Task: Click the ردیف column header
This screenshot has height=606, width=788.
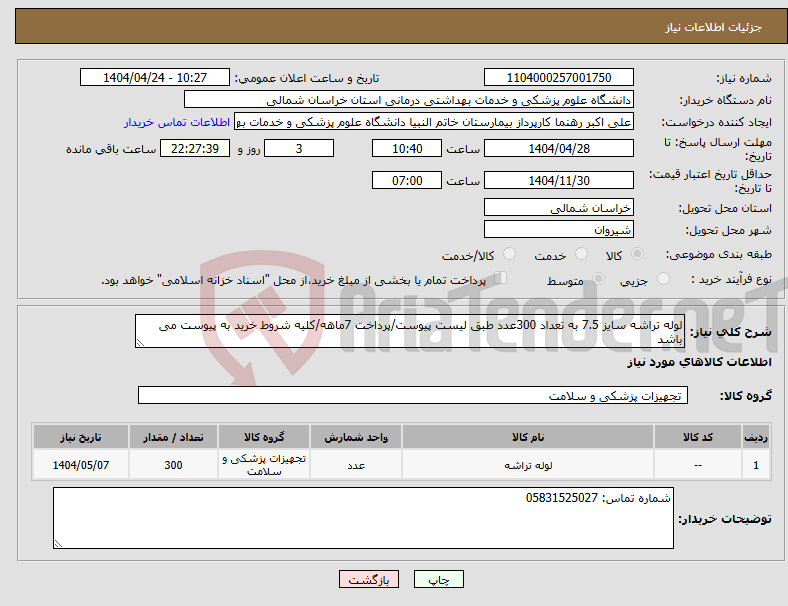Action: click(x=756, y=437)
